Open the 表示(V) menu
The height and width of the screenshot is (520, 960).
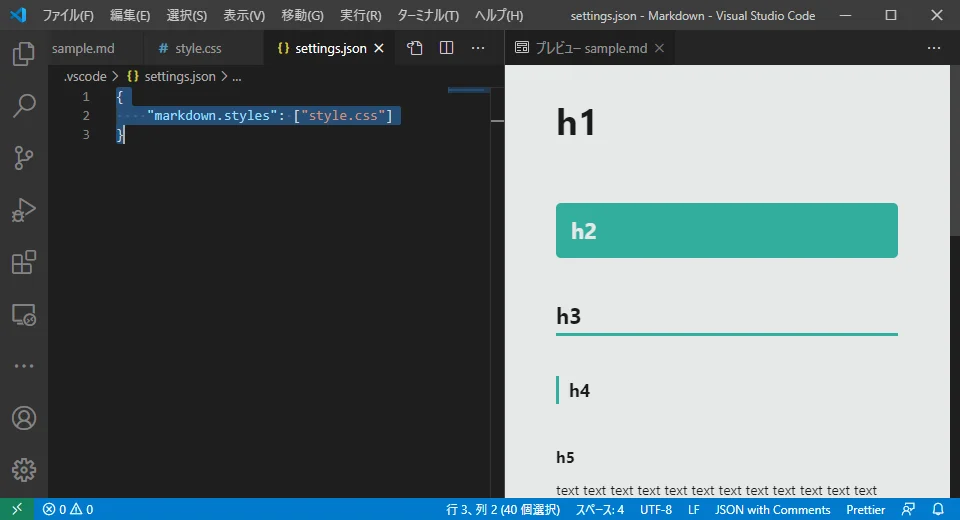tap(244, 15)
